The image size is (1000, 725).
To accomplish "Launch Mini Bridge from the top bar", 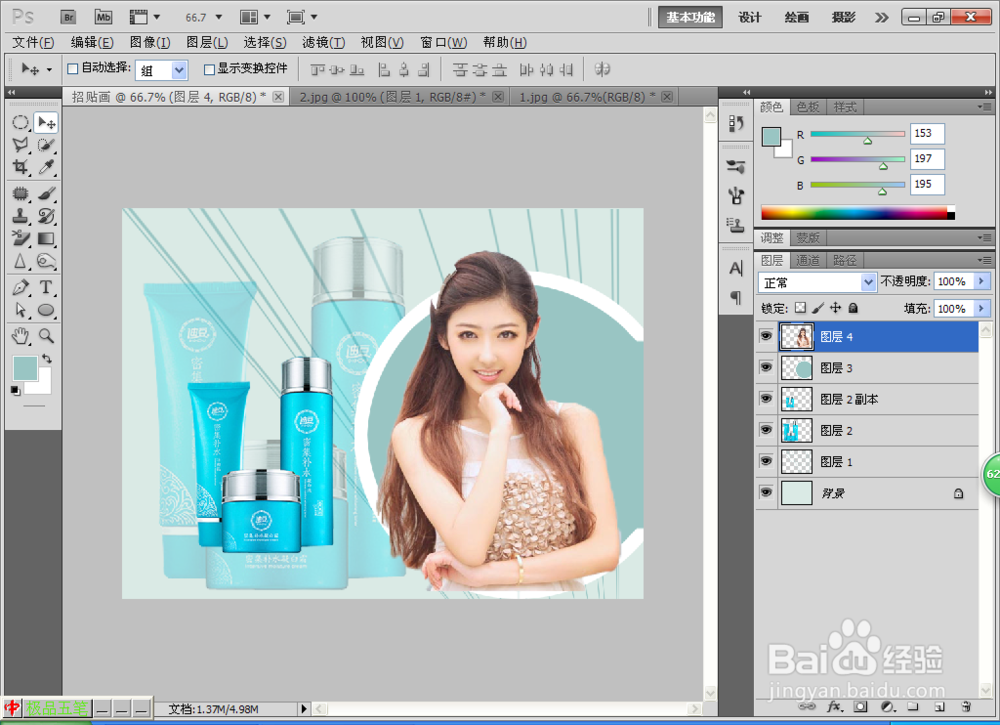I will tap(103, 17).
